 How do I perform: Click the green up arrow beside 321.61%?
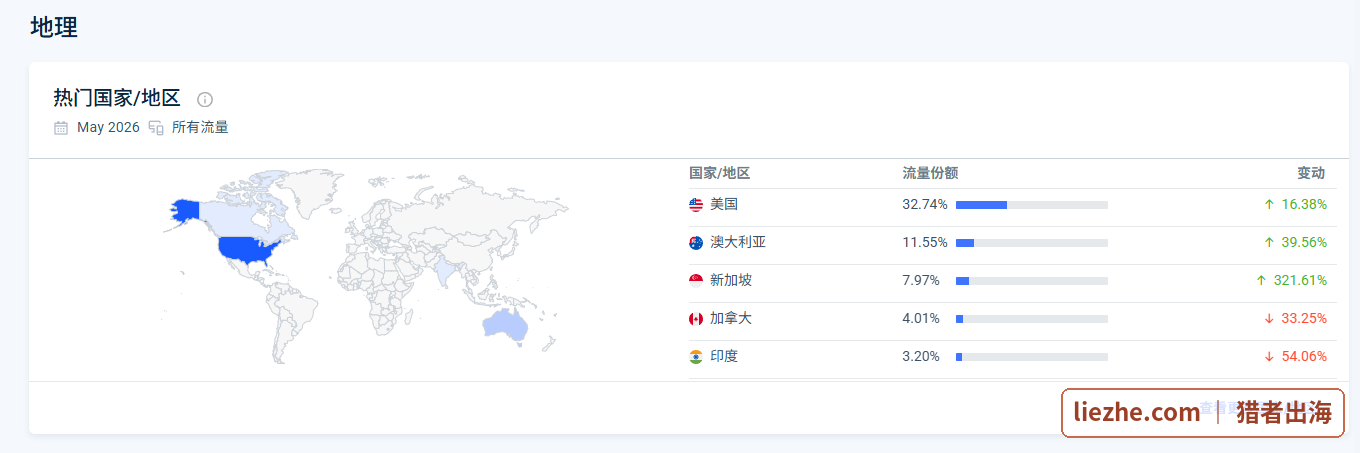pyautogui.click(x=1261, y=280)
